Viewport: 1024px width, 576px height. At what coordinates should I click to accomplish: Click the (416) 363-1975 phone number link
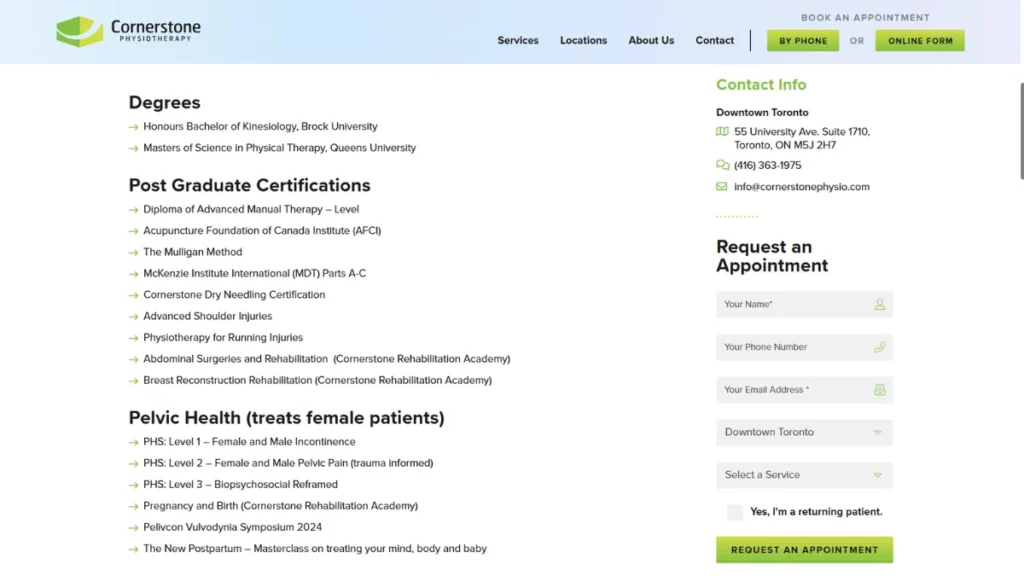[767, 165]
